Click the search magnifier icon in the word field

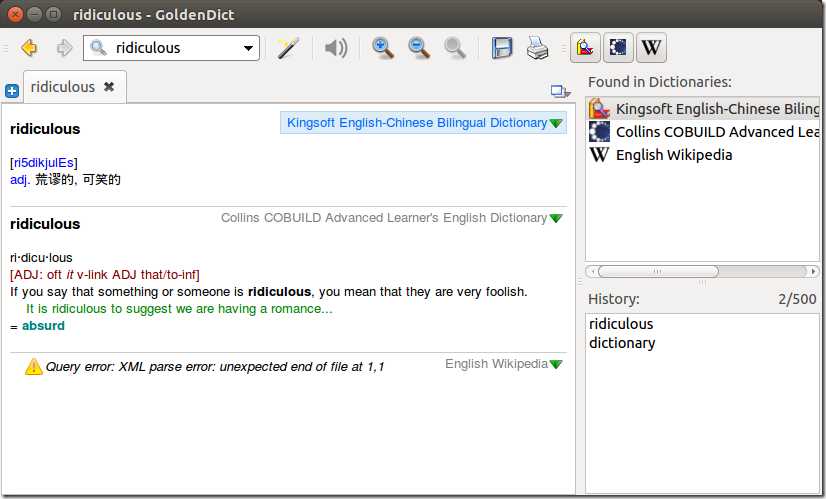(98, 48)
